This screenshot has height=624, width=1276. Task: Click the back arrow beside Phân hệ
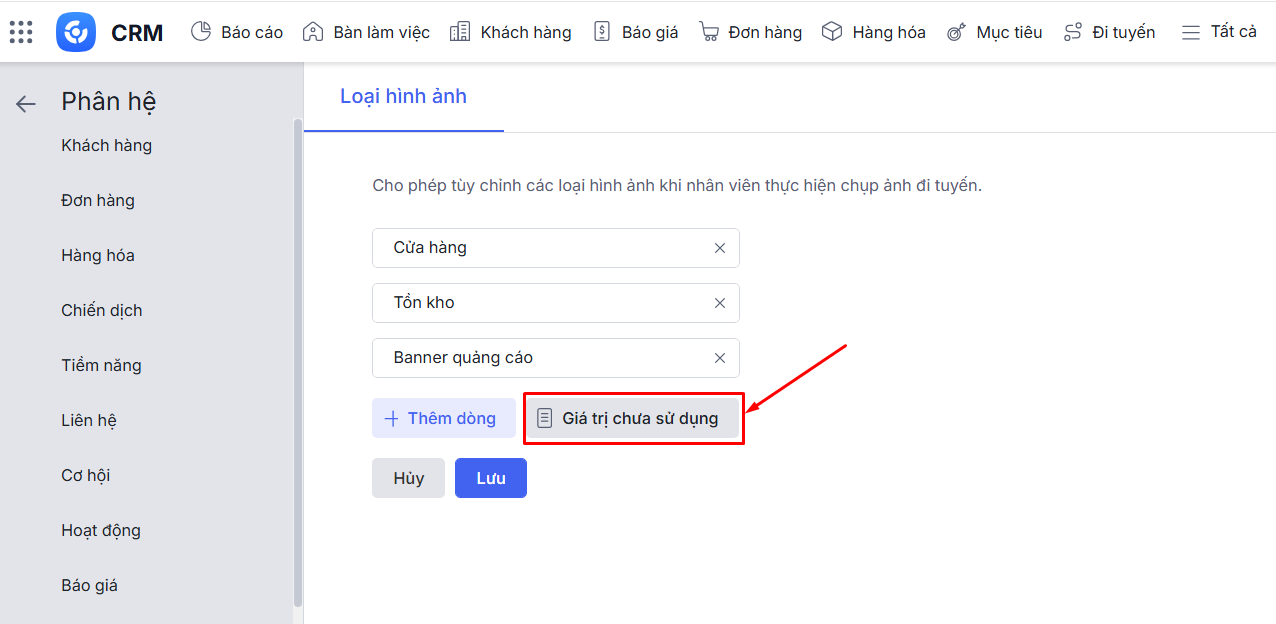tap(26, 103)
